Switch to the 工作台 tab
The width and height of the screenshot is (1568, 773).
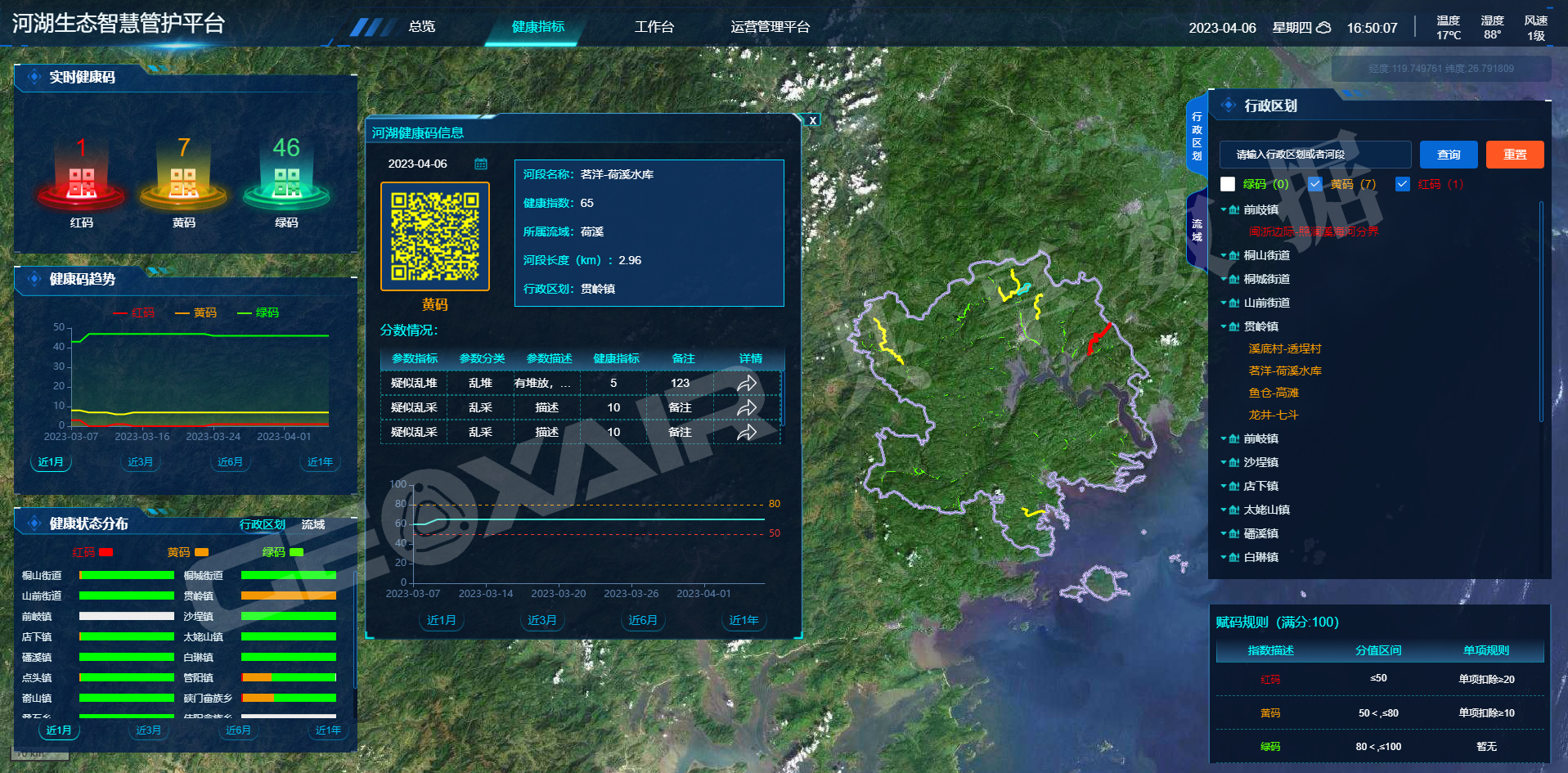click(654, 26)
